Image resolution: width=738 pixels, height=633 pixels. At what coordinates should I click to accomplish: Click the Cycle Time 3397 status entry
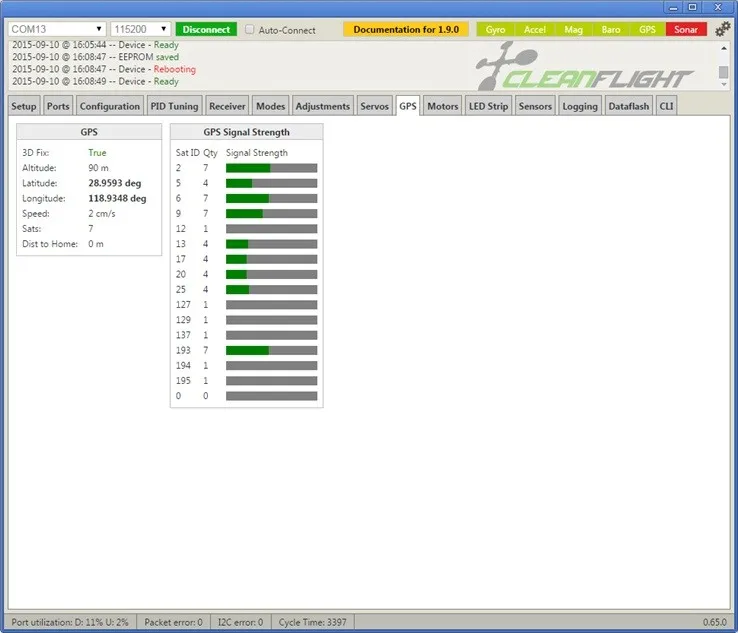pos(312,622)
